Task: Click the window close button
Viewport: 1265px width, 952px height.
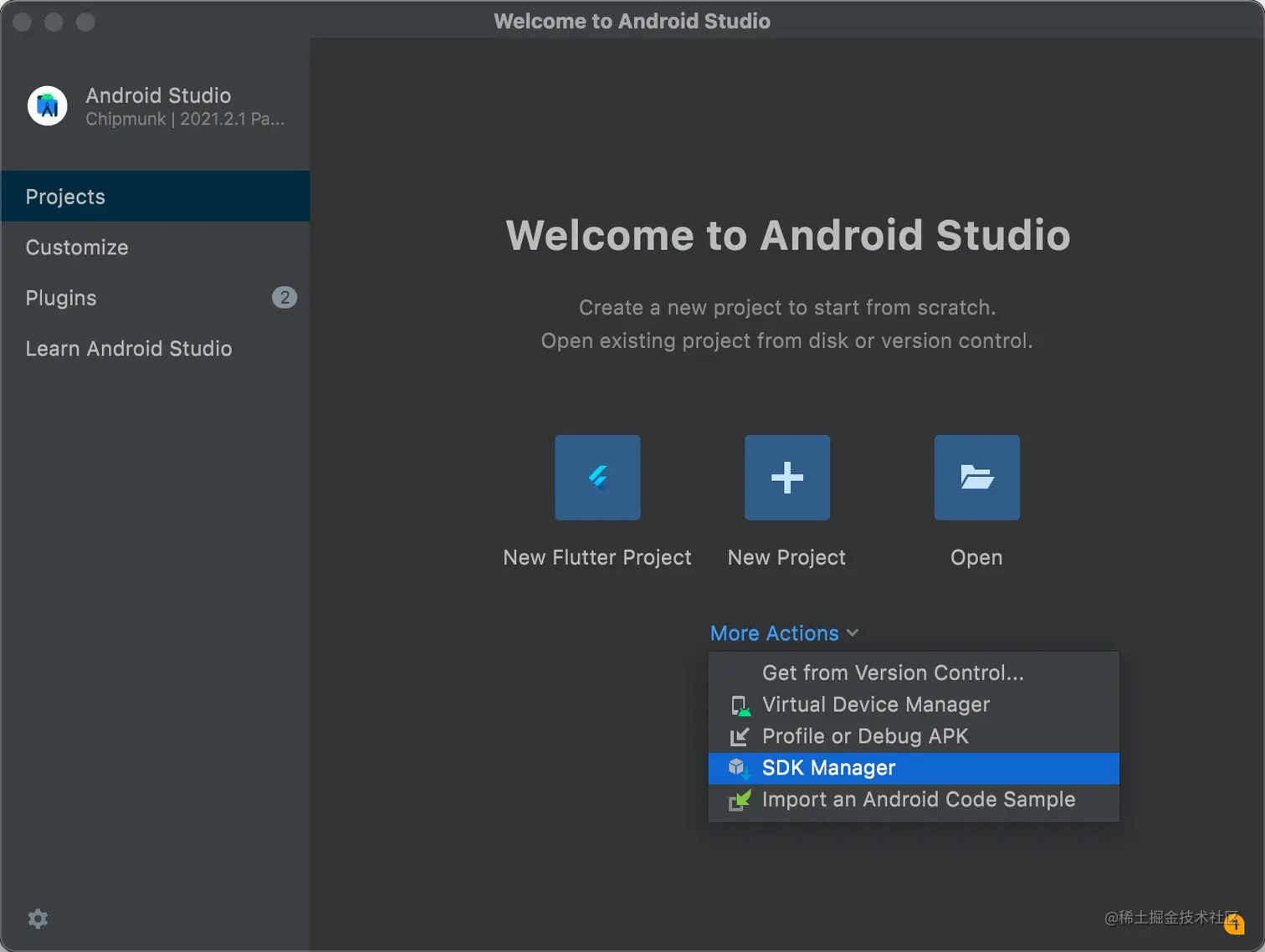Action: [x=23, y=22]
